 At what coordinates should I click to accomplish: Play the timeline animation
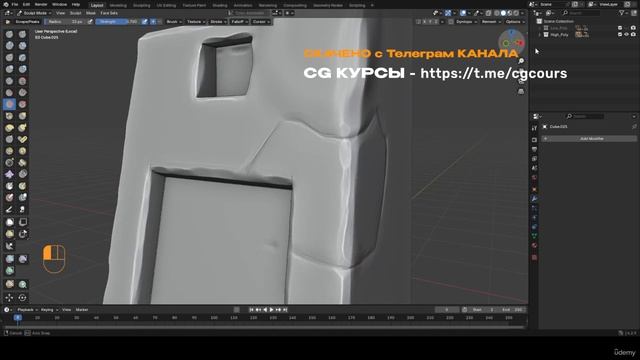[271, 310]
